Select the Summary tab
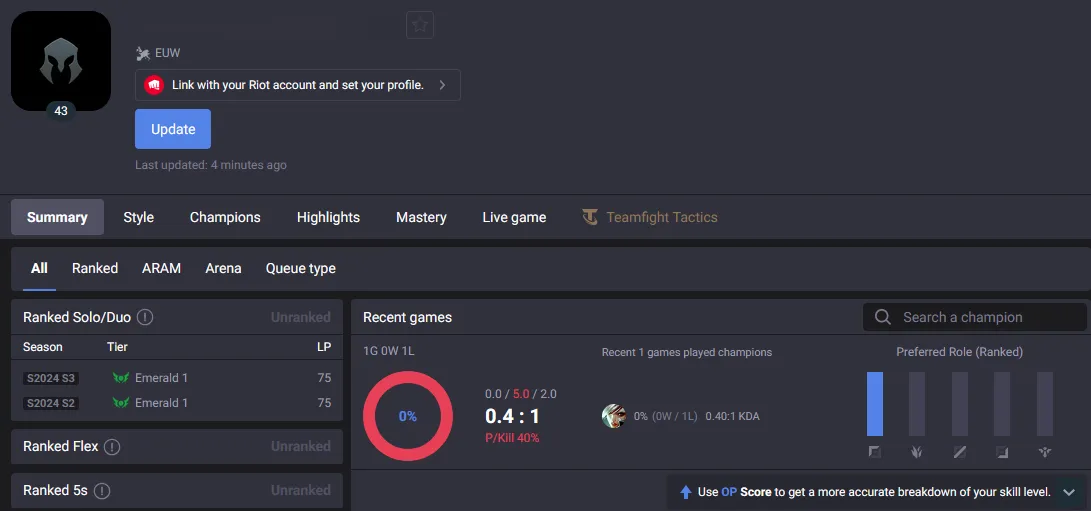The image size is (1091, 511). pos(57,217)
